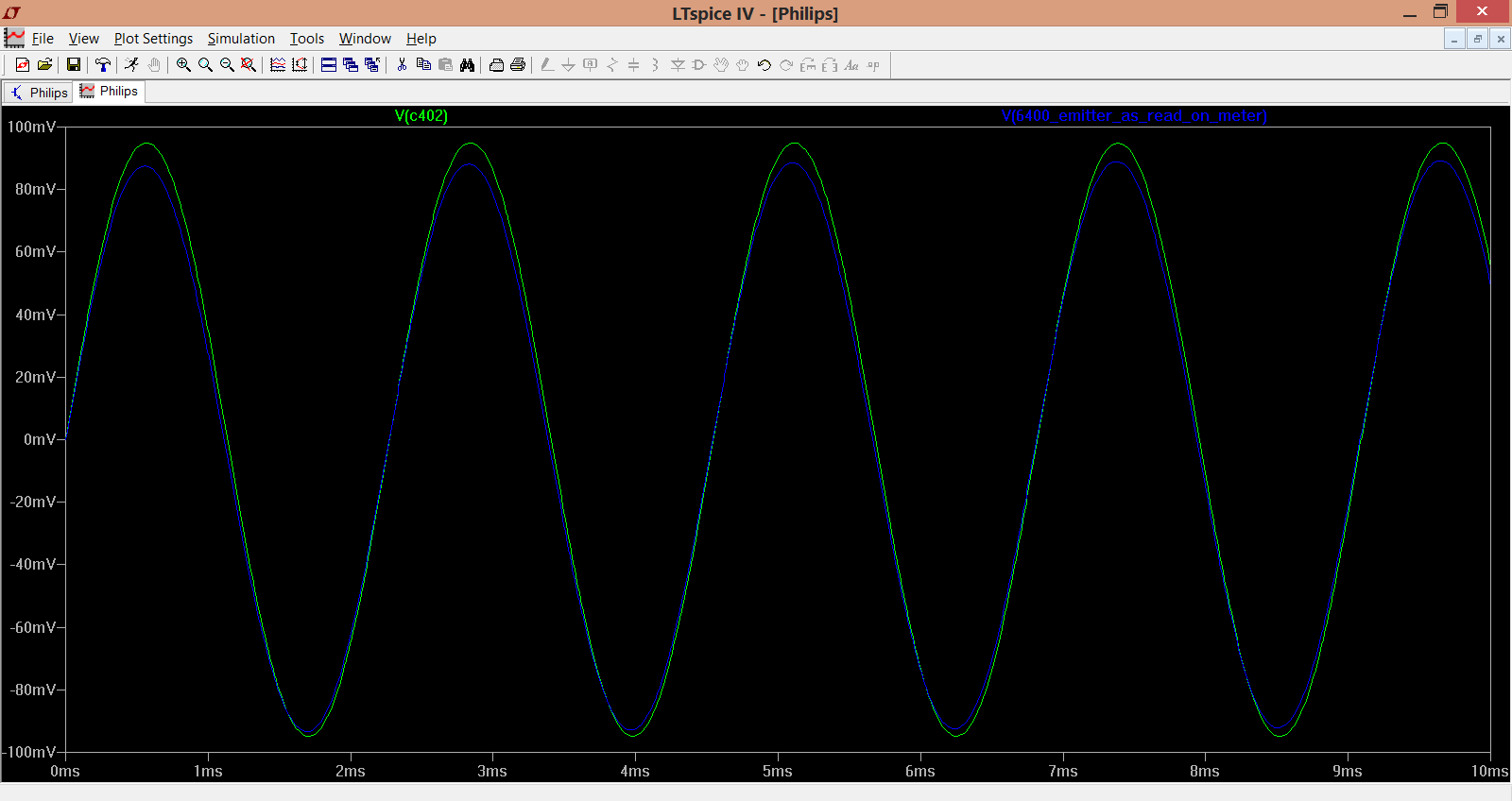Click the 100mV label on the vertical axis
Viewport: 1512px width, 801px height.
click(x=31, y=127)
